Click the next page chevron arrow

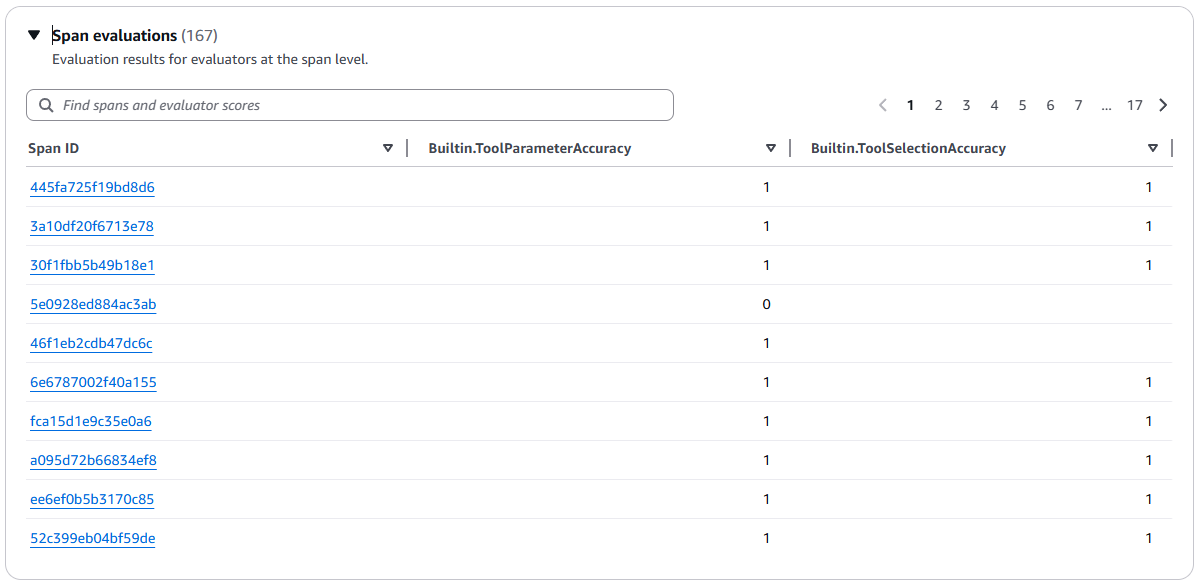[1162, 104]
